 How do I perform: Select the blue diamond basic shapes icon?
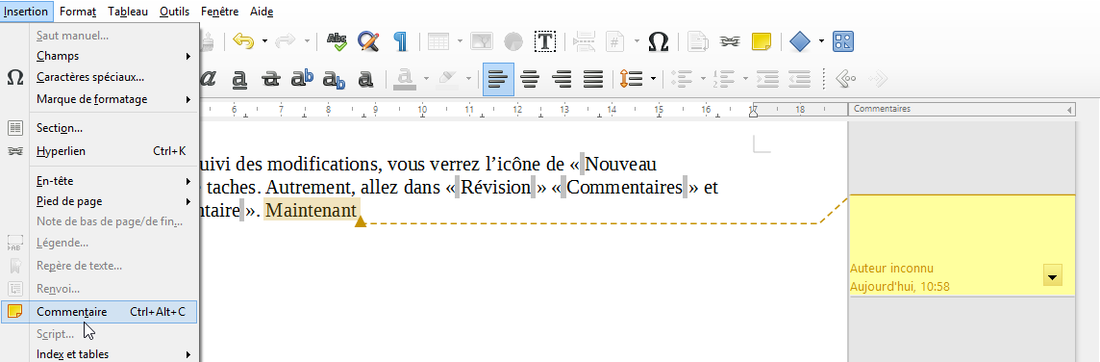[800, 41]
